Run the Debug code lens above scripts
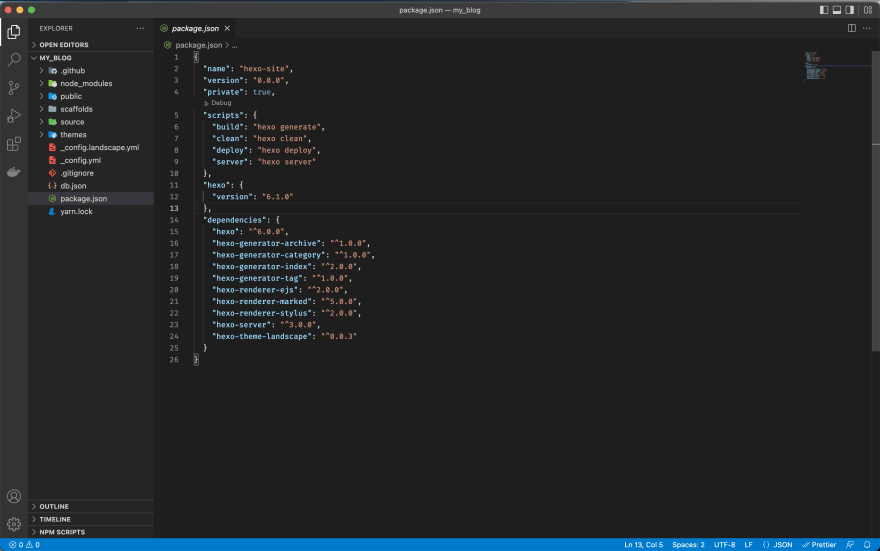Image resolution: width=880 pixels, height=551 pixels. point(218,103)
